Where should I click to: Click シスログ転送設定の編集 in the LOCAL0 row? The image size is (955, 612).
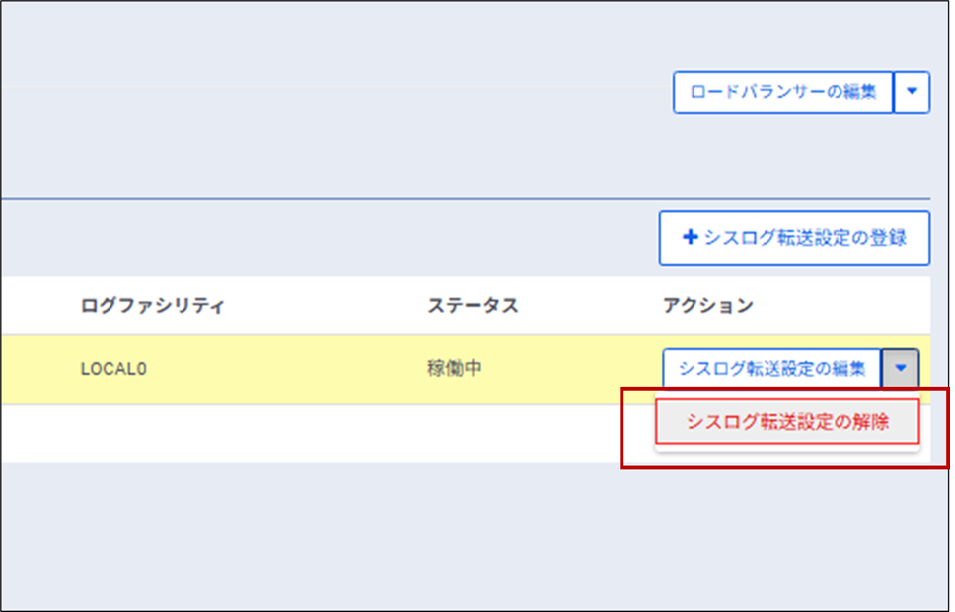(x=771, y=368)
